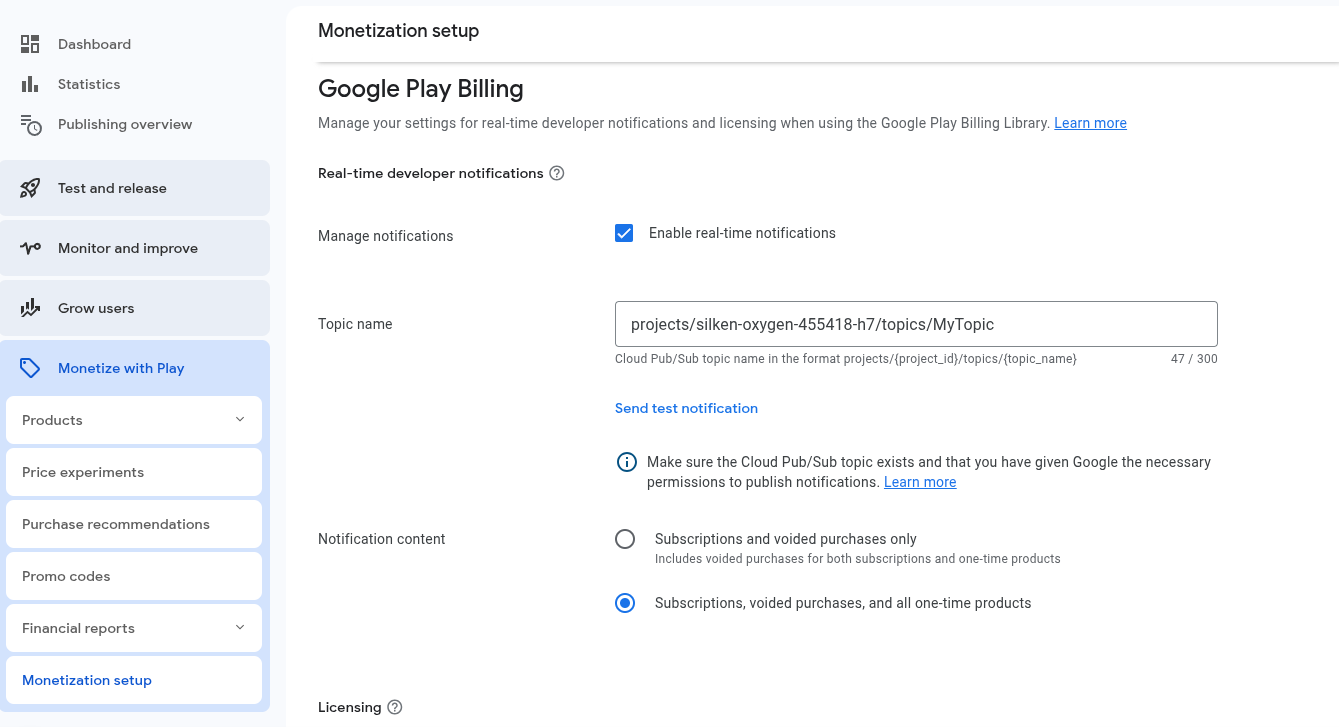Open the Price experiments page

pyautogui.click(x=83, y=472)
